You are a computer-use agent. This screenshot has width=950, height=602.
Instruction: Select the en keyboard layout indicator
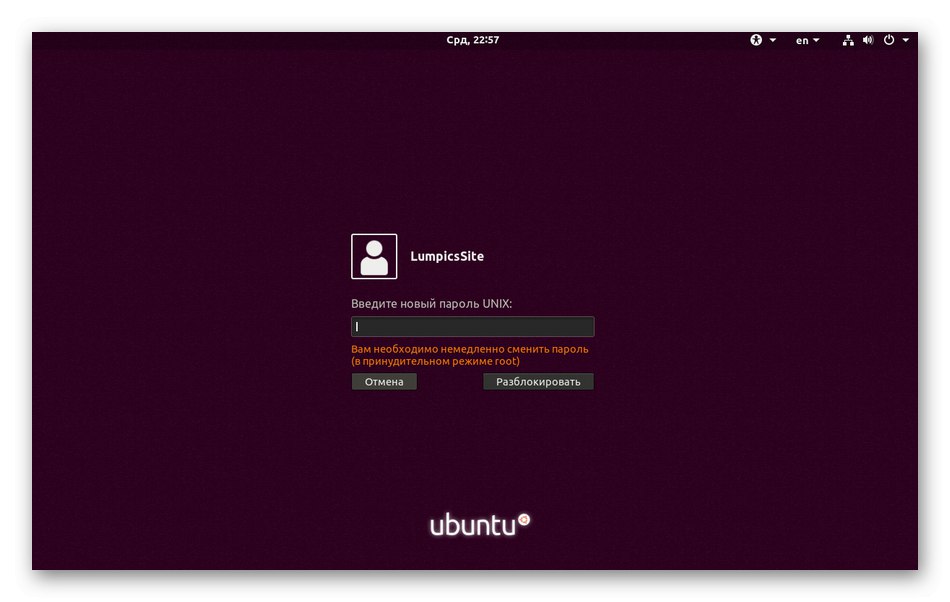803,40
